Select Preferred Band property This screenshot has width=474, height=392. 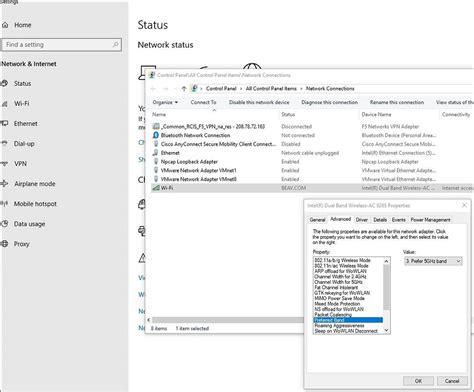(348, 320)
